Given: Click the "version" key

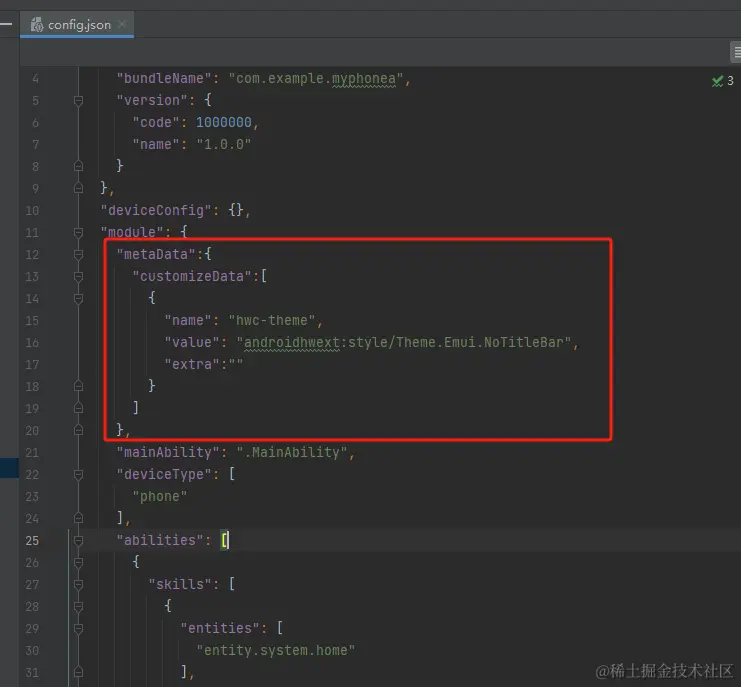Looking at the screenshot, I should pos(152,100).
